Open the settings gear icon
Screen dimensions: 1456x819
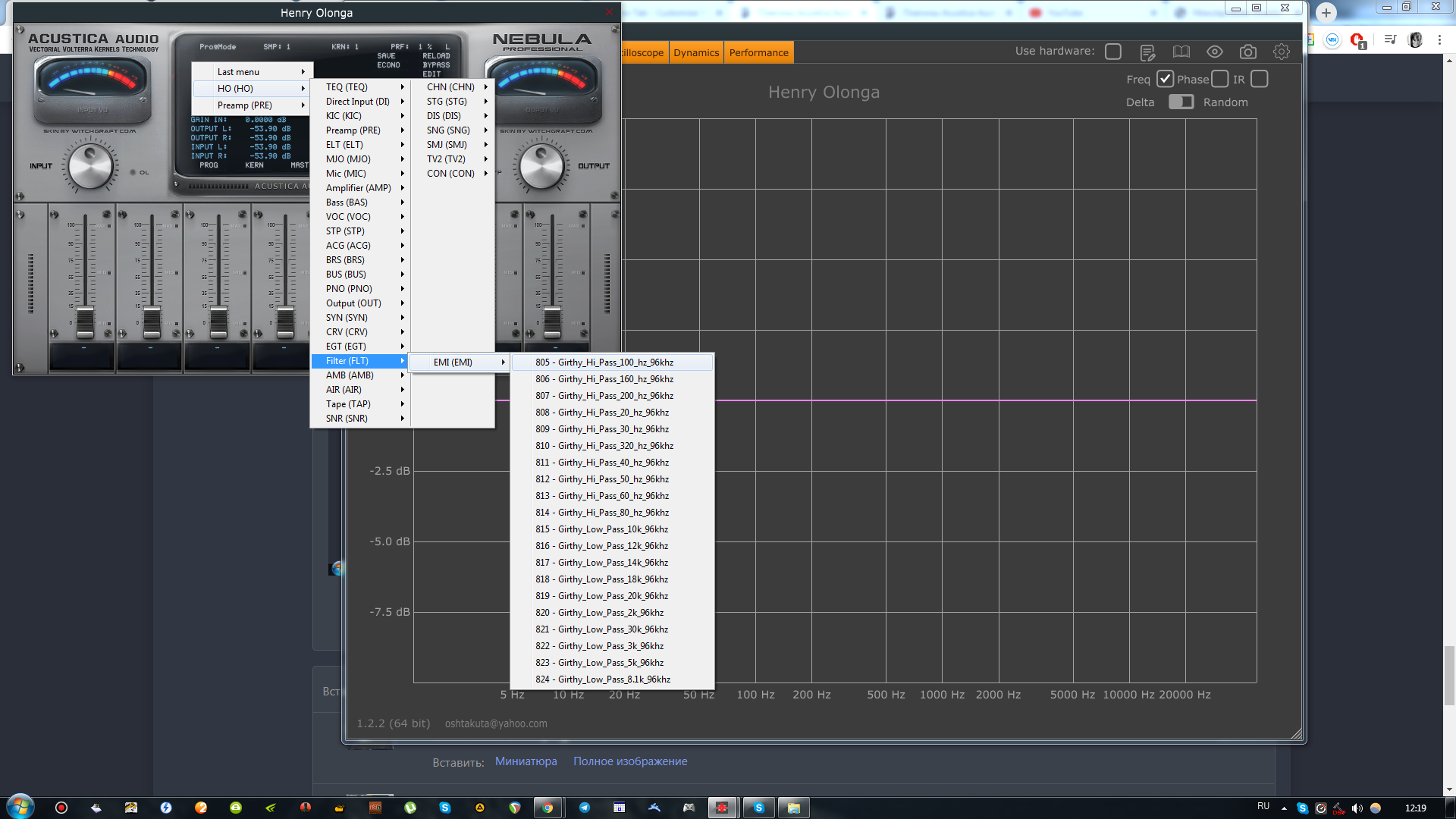(x=1281, y=52)
